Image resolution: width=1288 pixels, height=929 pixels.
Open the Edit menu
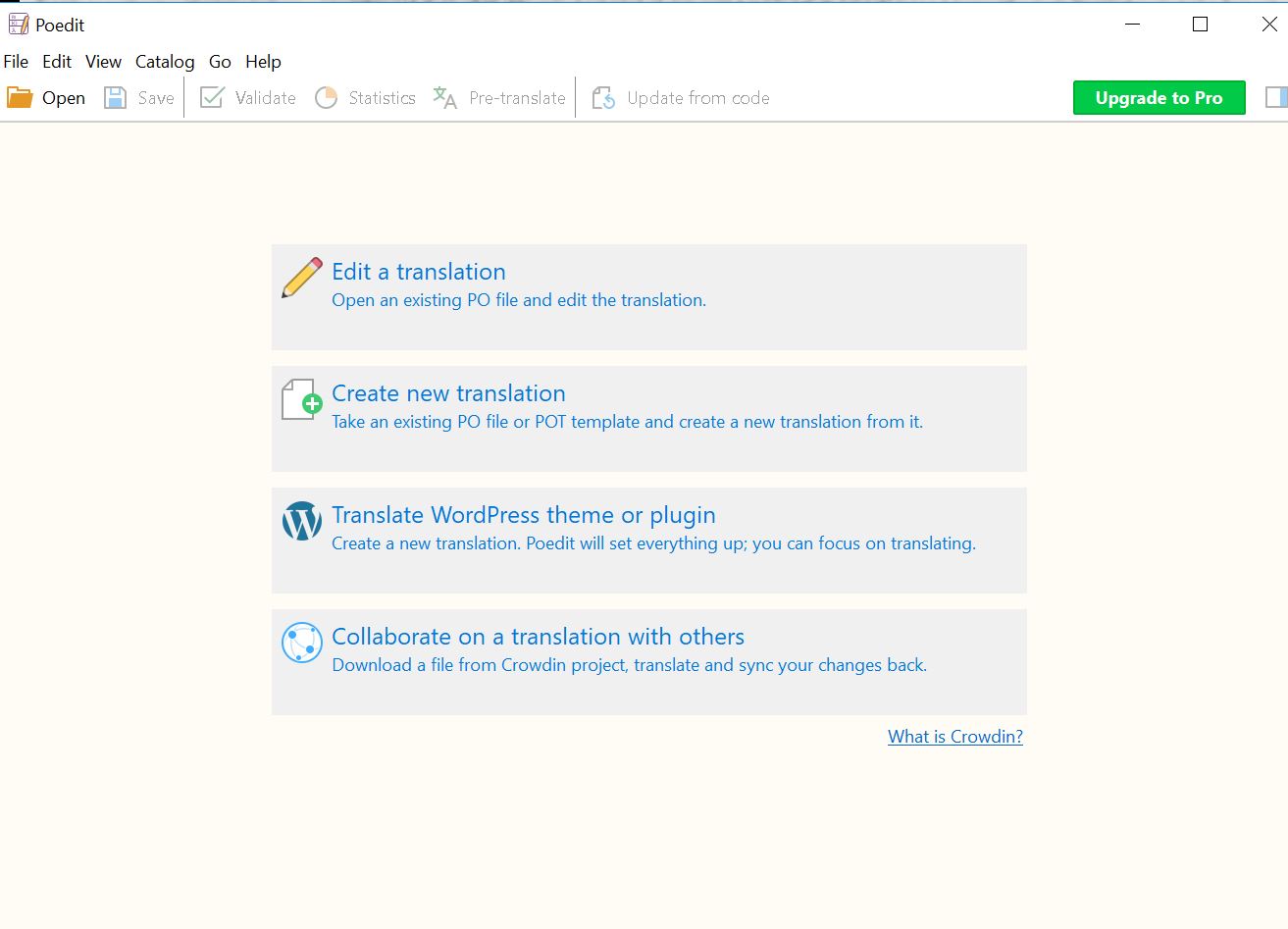tap(57, 62)
